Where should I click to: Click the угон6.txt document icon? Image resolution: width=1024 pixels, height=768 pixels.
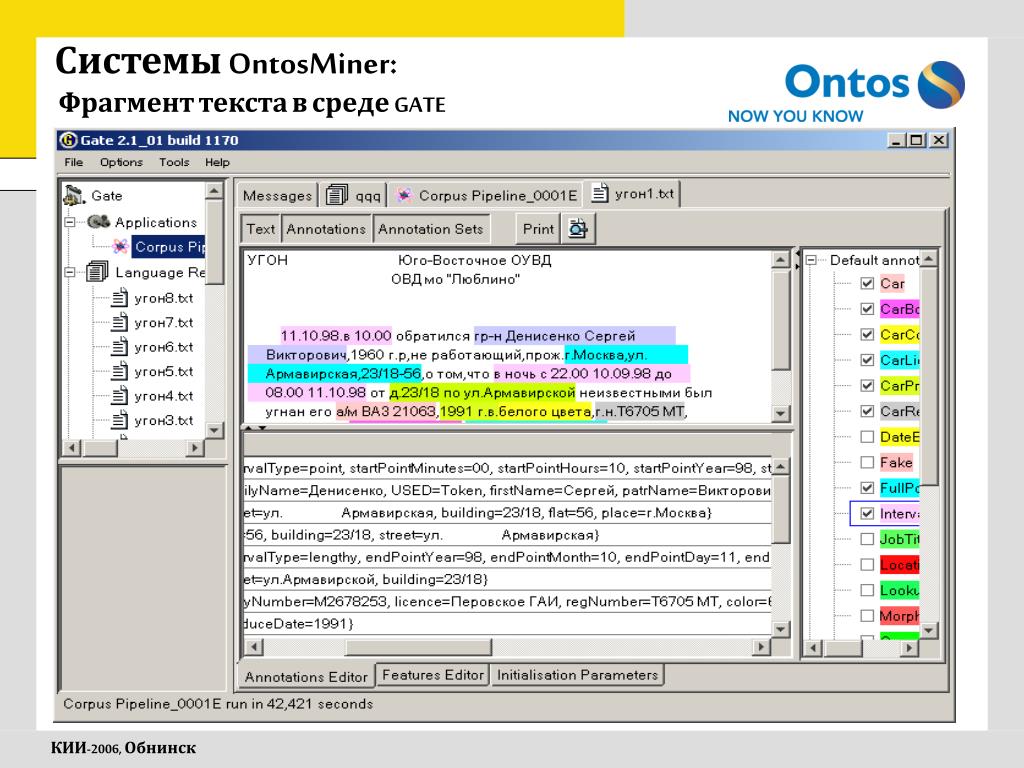[119, 347]
